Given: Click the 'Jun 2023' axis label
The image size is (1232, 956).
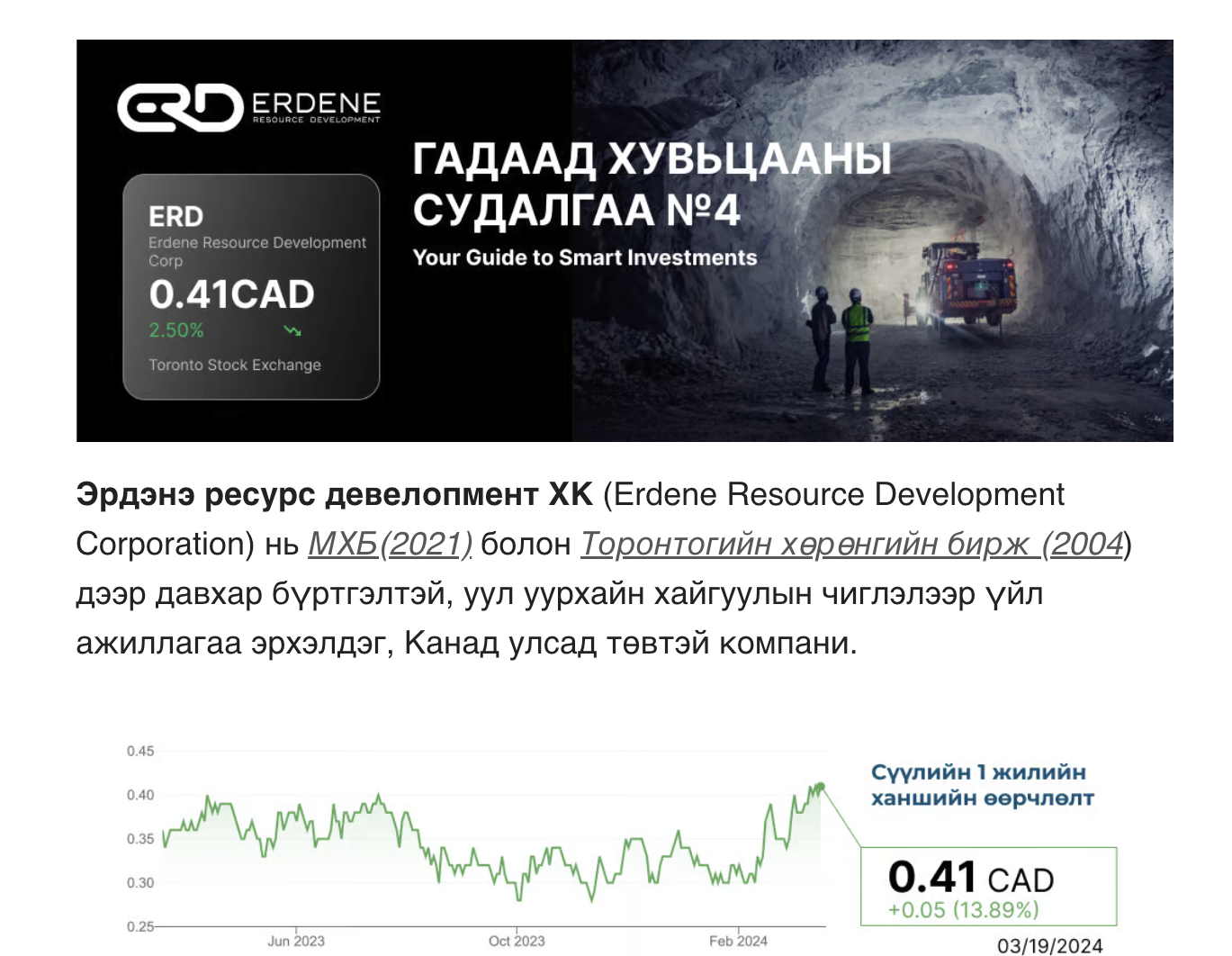Looking at the screenshot, I should coord(296,941).
